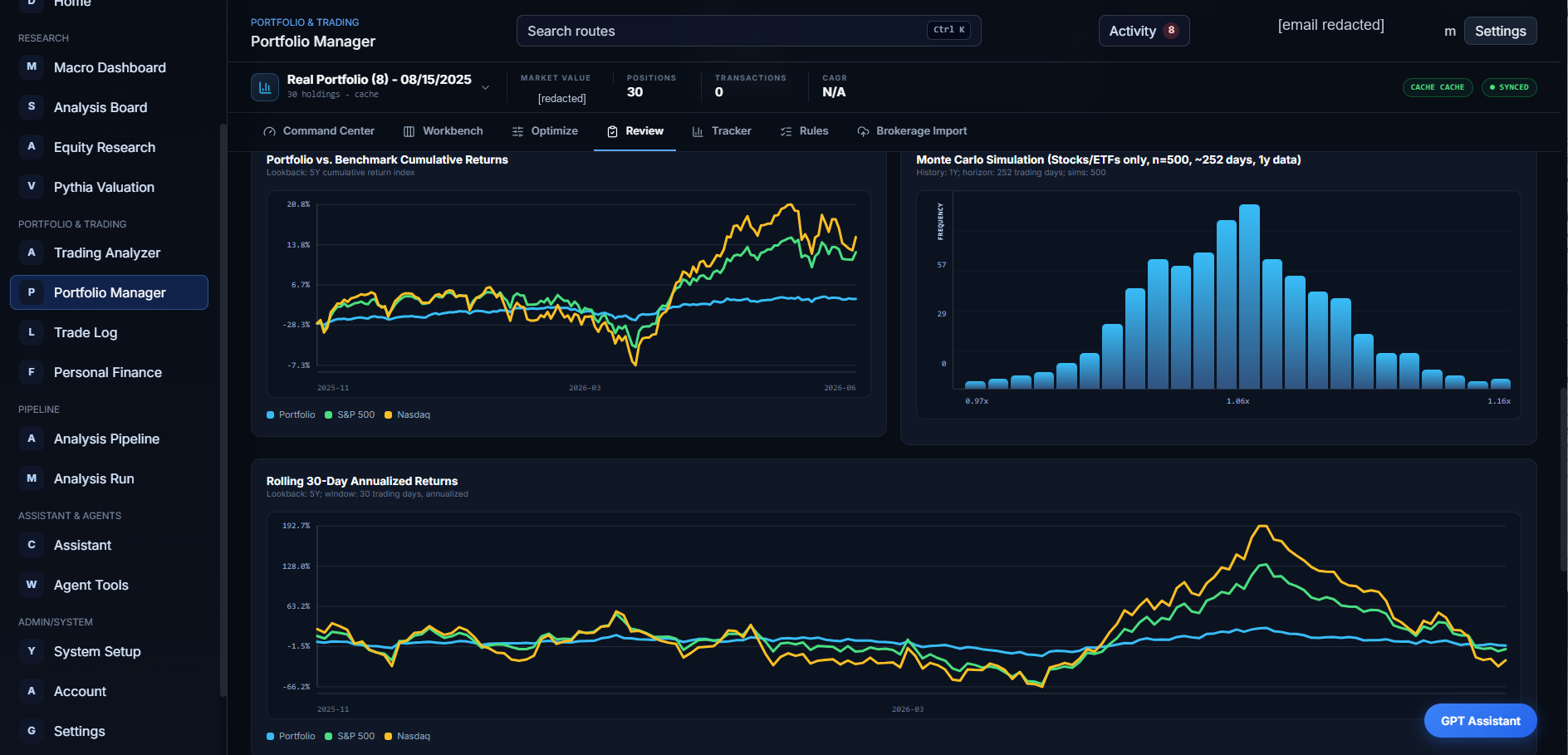Click the Trade Log L icon
The width and height of the screenshot is (1568, 755).
32,332
